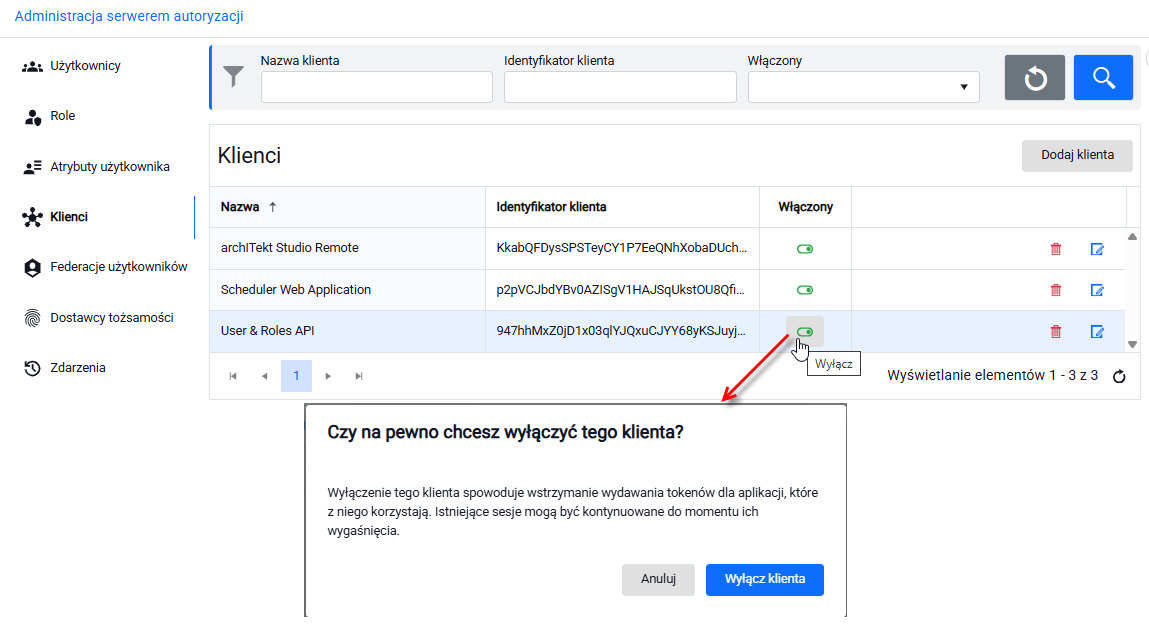Image resolution: width=1149 pixels, height=632 pixels.
Task: Open the Włączony filter dropdown
Action: (x=863, y=87)
